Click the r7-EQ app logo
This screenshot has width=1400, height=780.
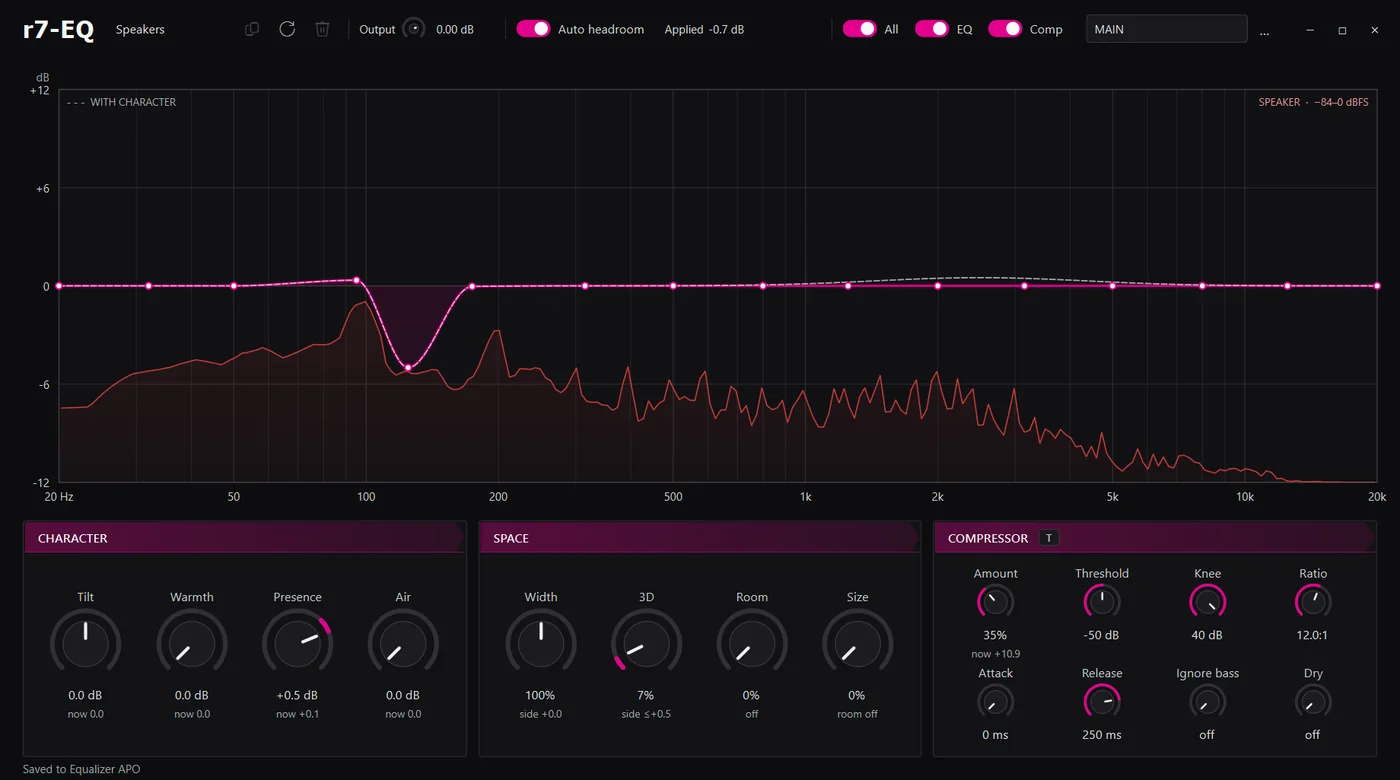click(58, 30)
